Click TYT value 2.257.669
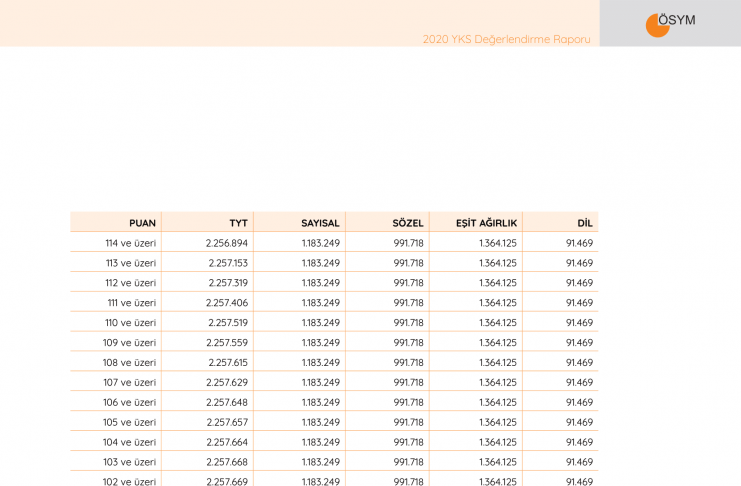 click(226, 481)
